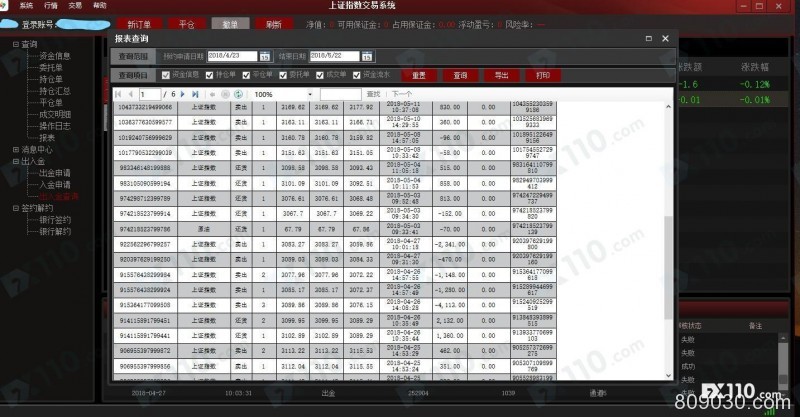Open the 帮助 menu

coord(99,6)
